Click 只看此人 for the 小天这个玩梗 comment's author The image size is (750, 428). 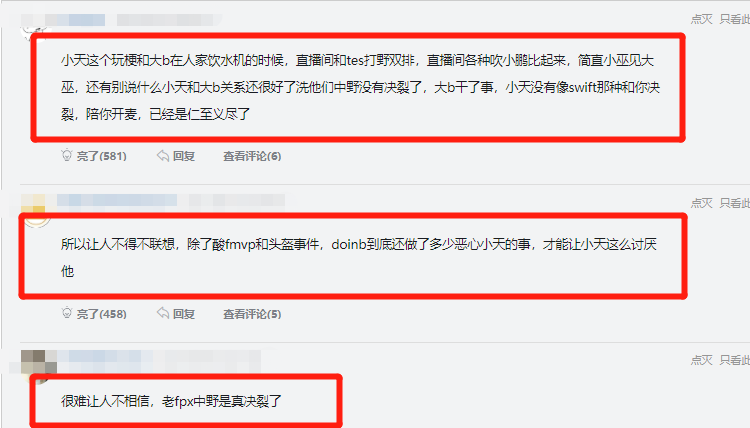[735, 19]
